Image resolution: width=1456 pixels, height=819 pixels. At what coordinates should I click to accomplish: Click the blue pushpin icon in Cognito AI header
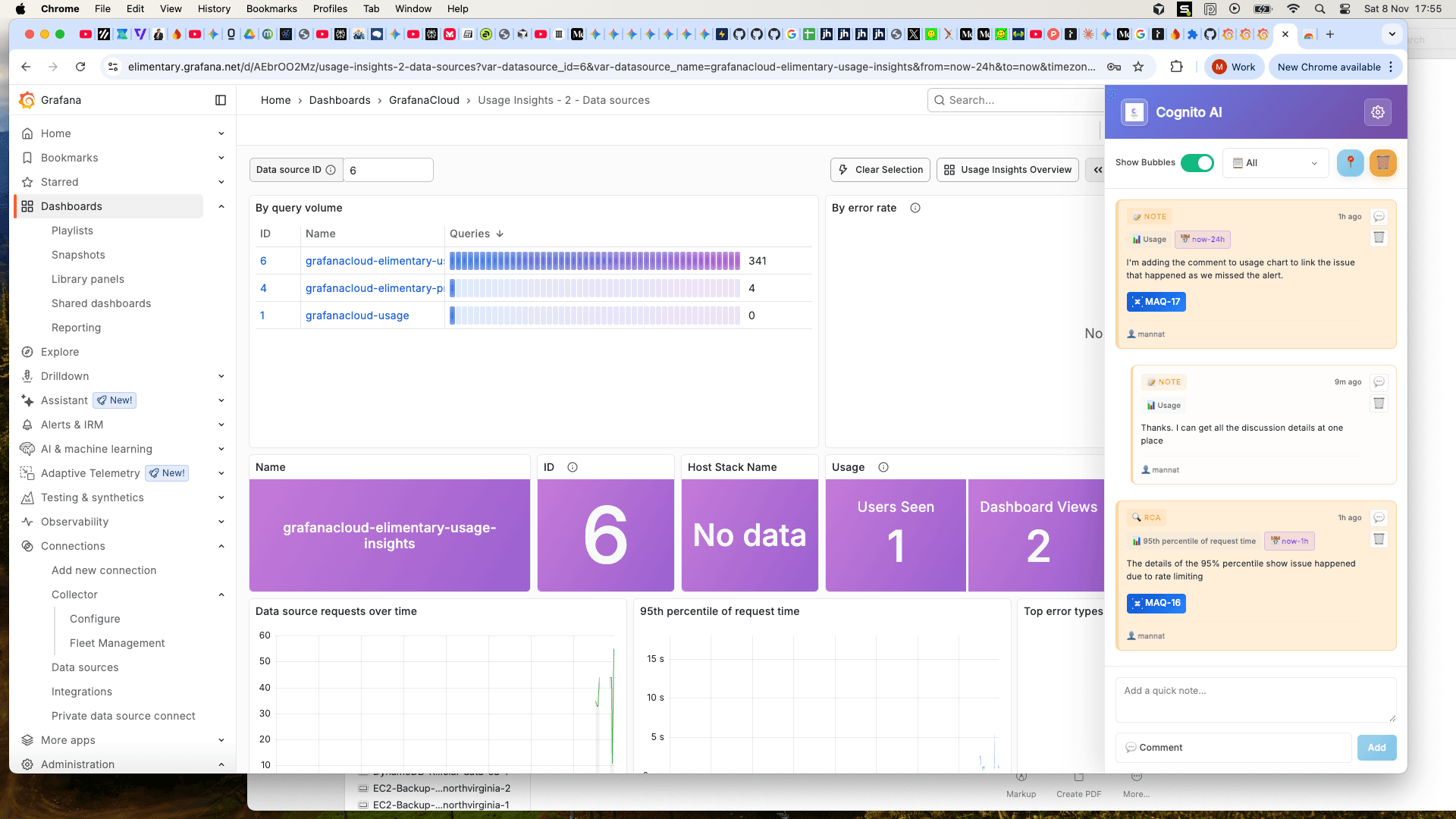(x=1351, y=162)
